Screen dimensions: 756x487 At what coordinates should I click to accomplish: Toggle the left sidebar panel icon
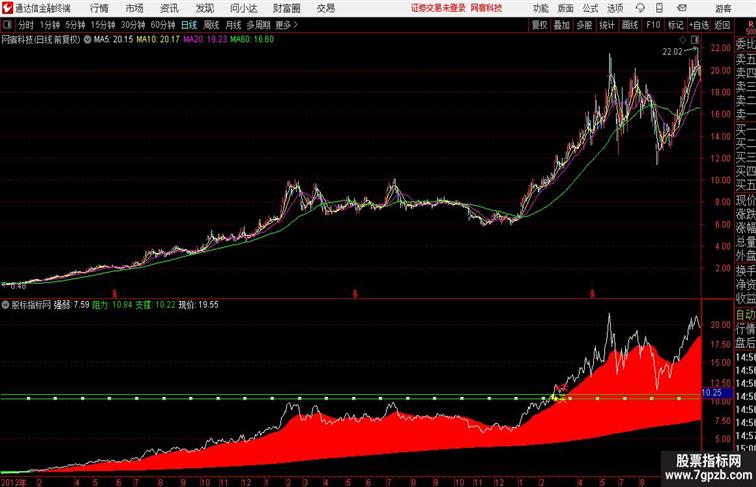coord(7,25)
